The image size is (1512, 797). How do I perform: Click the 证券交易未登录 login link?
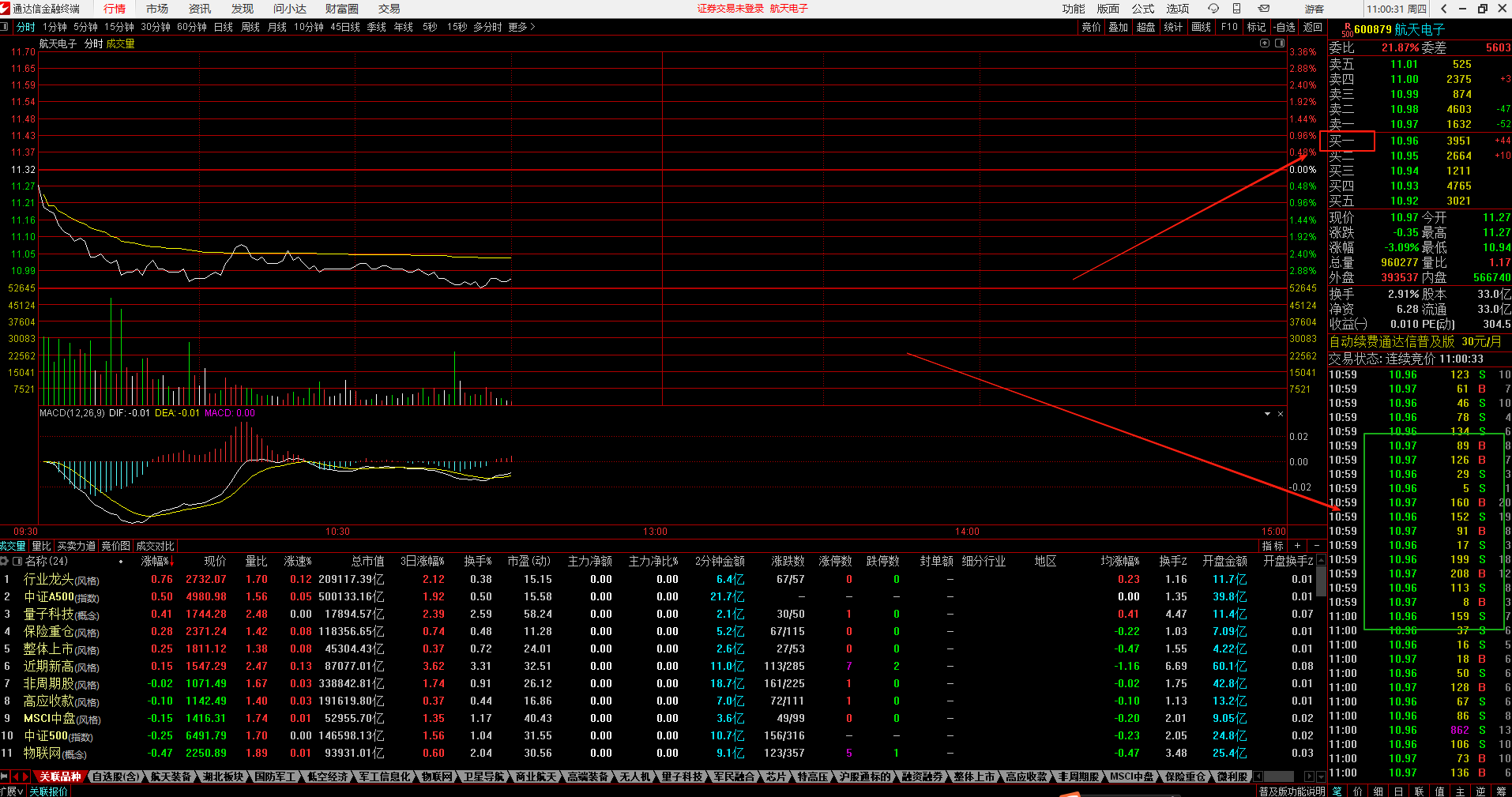click(731, 9)
